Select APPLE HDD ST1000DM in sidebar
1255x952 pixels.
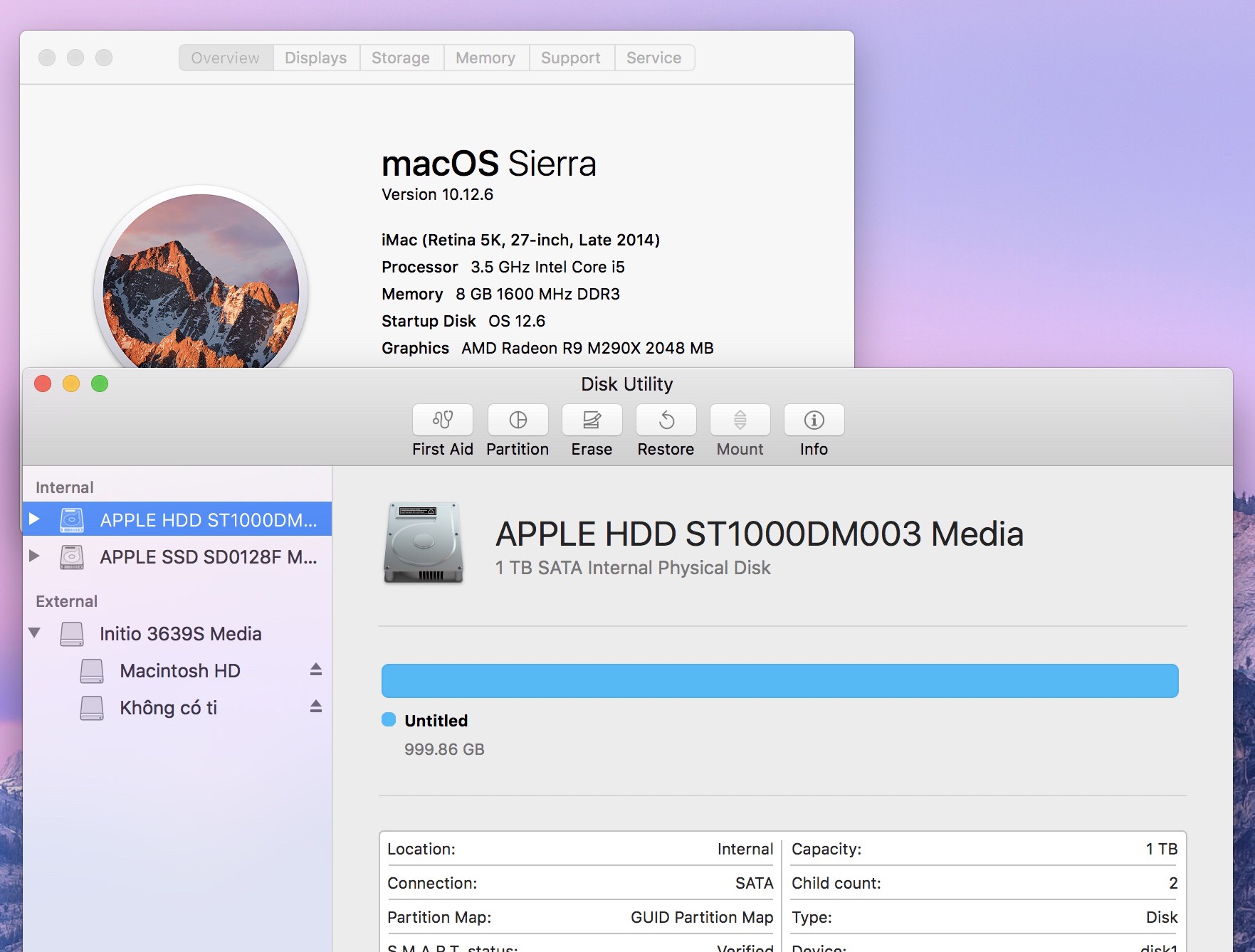[177, 520]
